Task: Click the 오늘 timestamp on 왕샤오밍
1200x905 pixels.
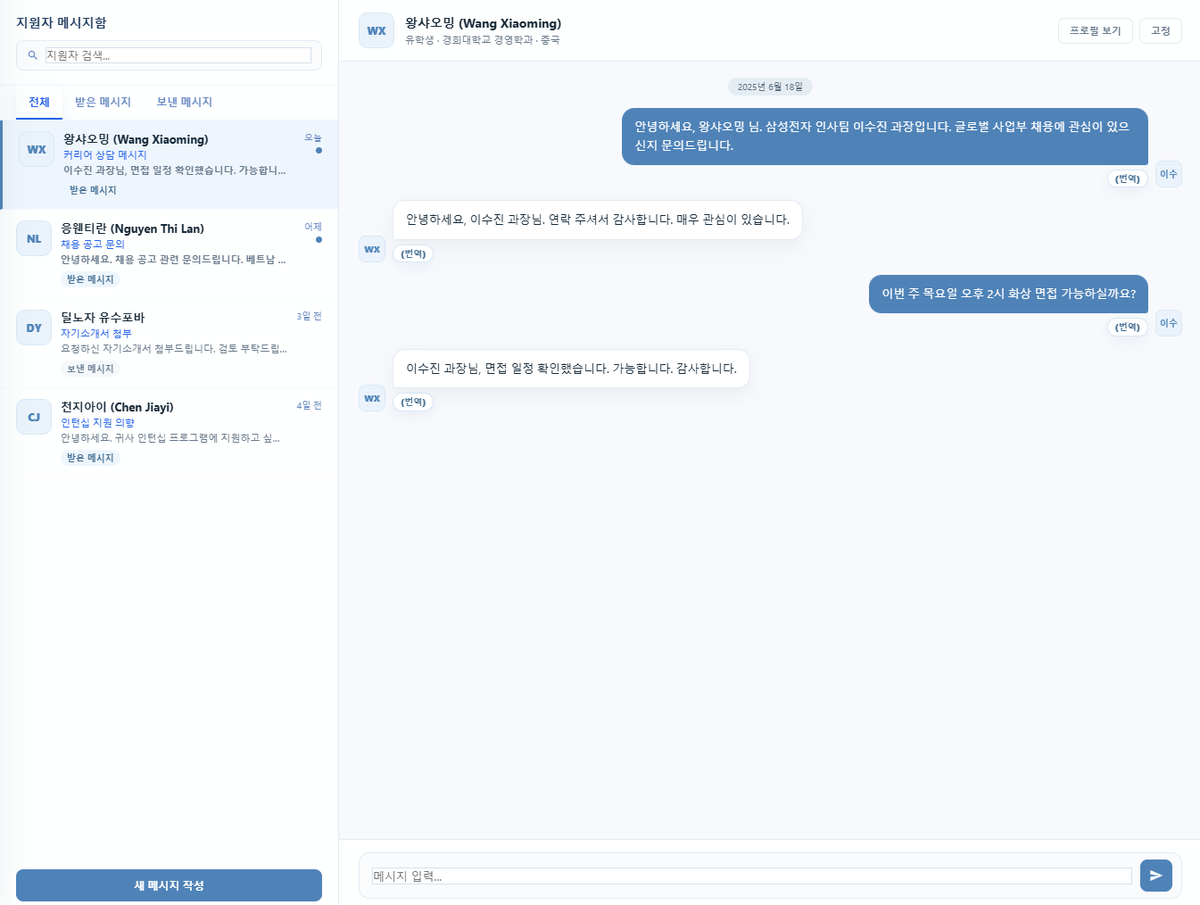Action: pos(313,137)
